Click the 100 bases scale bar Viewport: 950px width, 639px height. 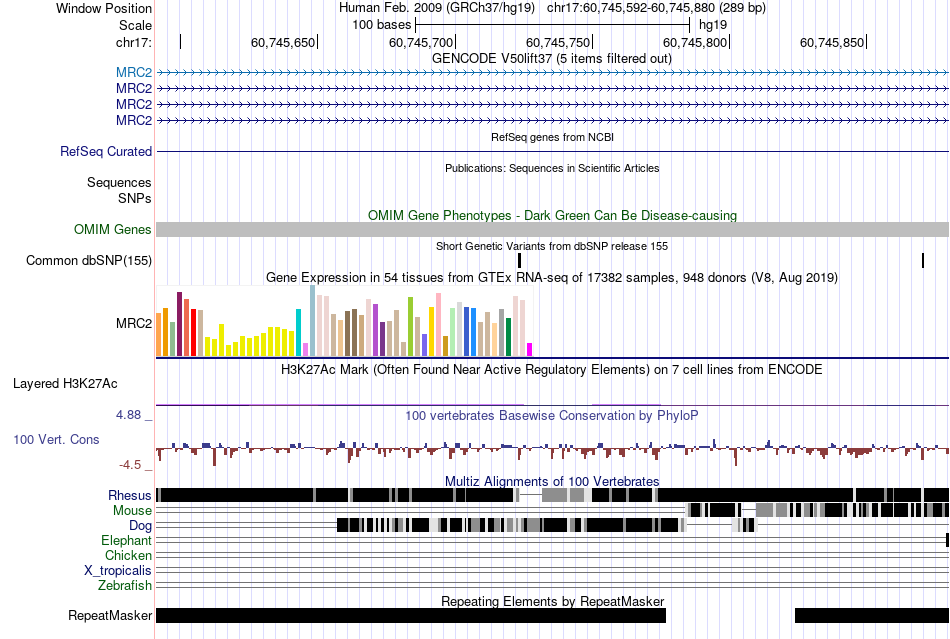pyautogui.click(x=553, y=25)
